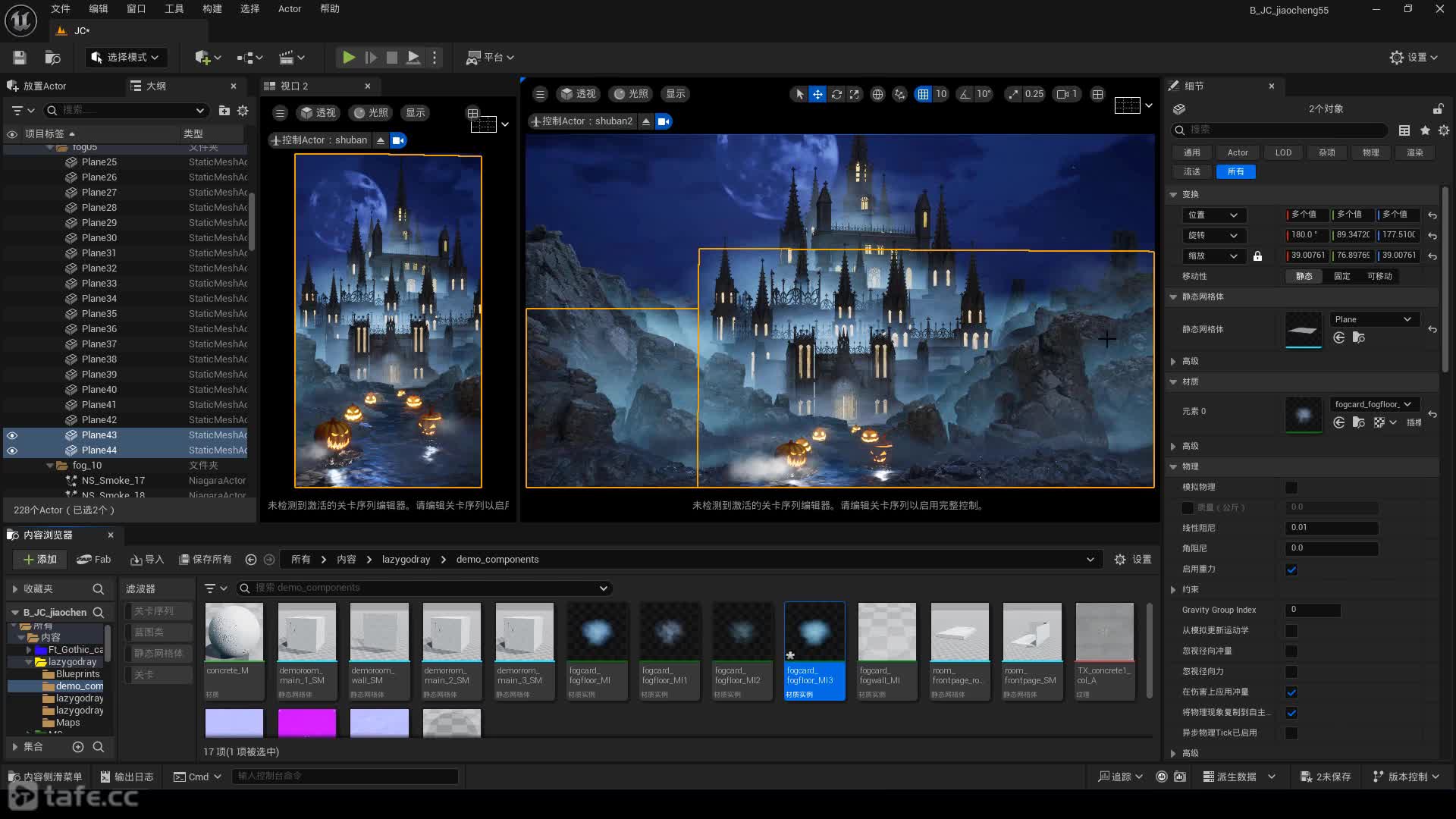The width and height of the screenshot is (1456, 819).
Task: Open the 文件 menu
Action: coord(61,9)
